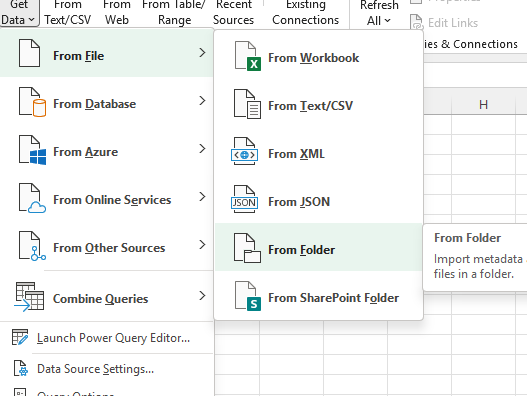527x396 pixels.
Task: Choose From Database menu entry
Action: pos(107,101)
